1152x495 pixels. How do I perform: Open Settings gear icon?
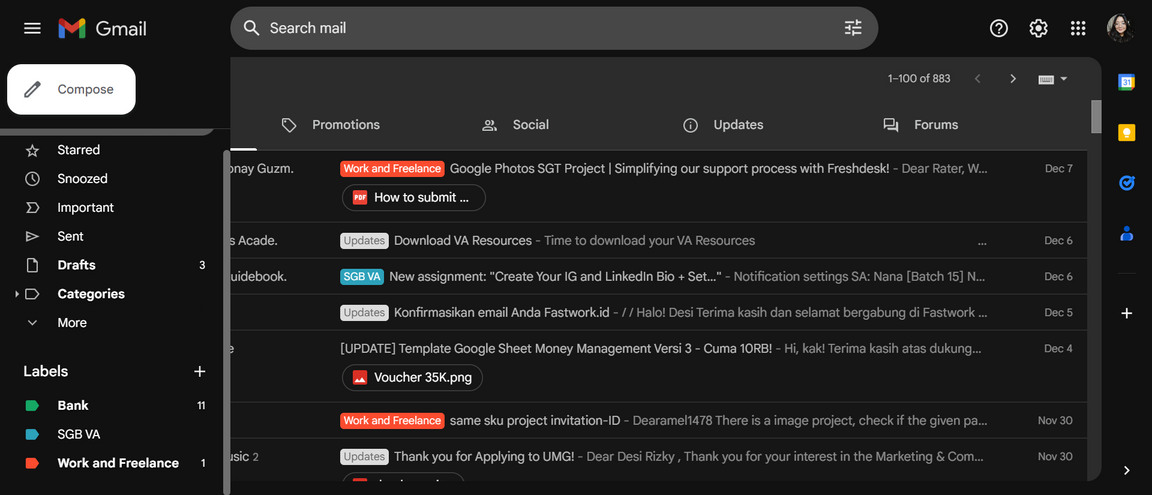pyautogui.click(x=1038, y=28)
